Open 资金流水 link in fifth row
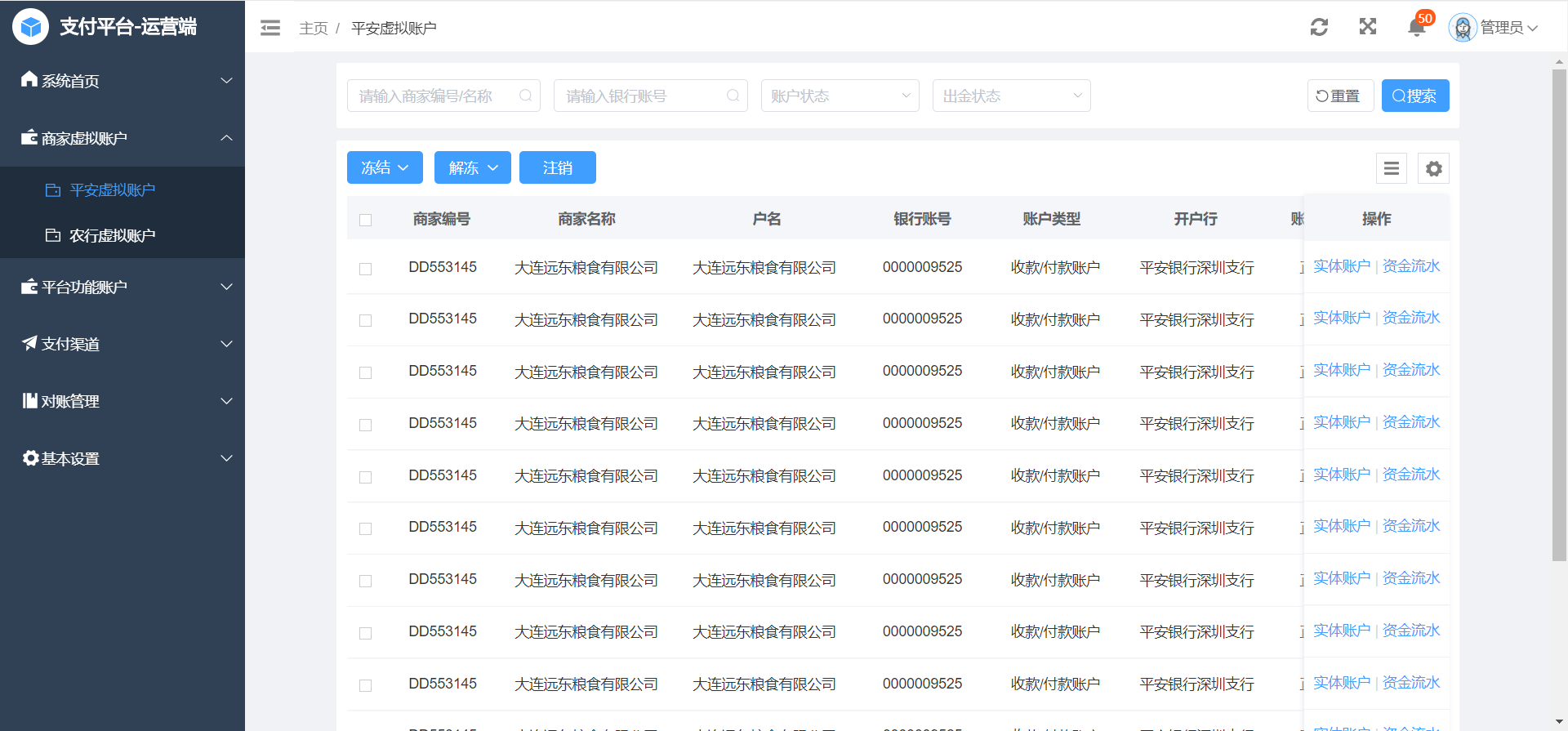Viewport: 1568px width, 731px height. coord(1411,475)
